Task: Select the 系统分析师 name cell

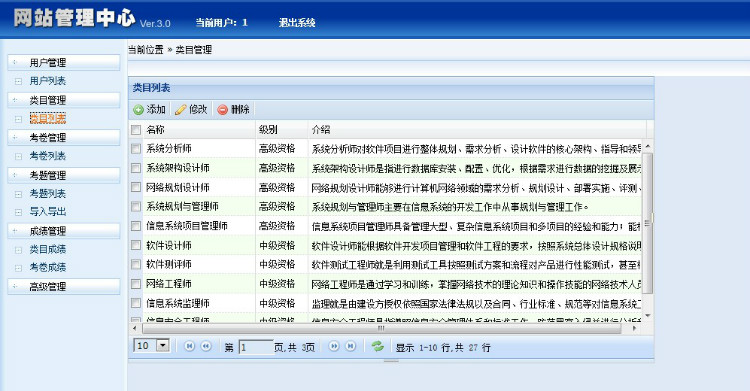Action: (169, 149)
